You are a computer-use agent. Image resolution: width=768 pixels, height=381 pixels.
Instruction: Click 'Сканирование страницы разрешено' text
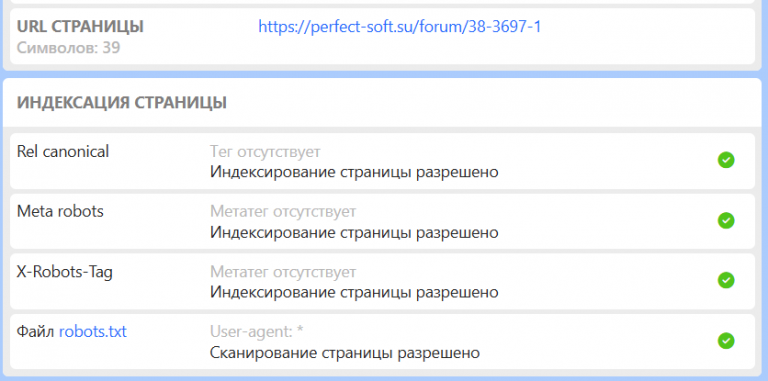point(345,353)
